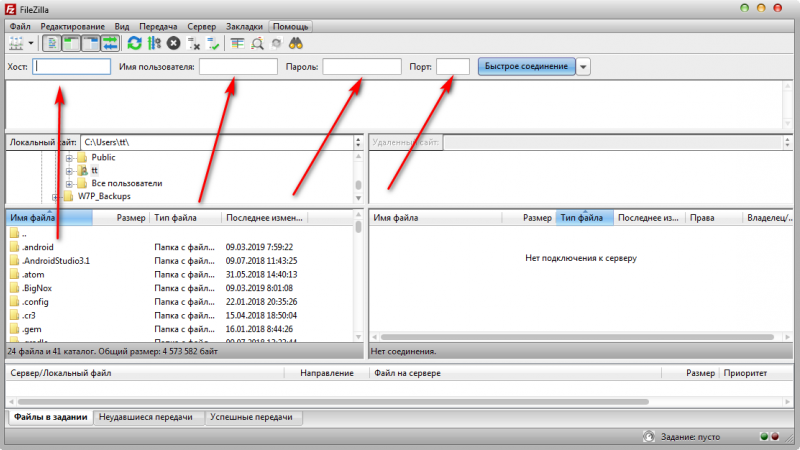Click local file list scroll-down arrow
800x450 pixels.
pyautogui.click(x=358, y=337)
